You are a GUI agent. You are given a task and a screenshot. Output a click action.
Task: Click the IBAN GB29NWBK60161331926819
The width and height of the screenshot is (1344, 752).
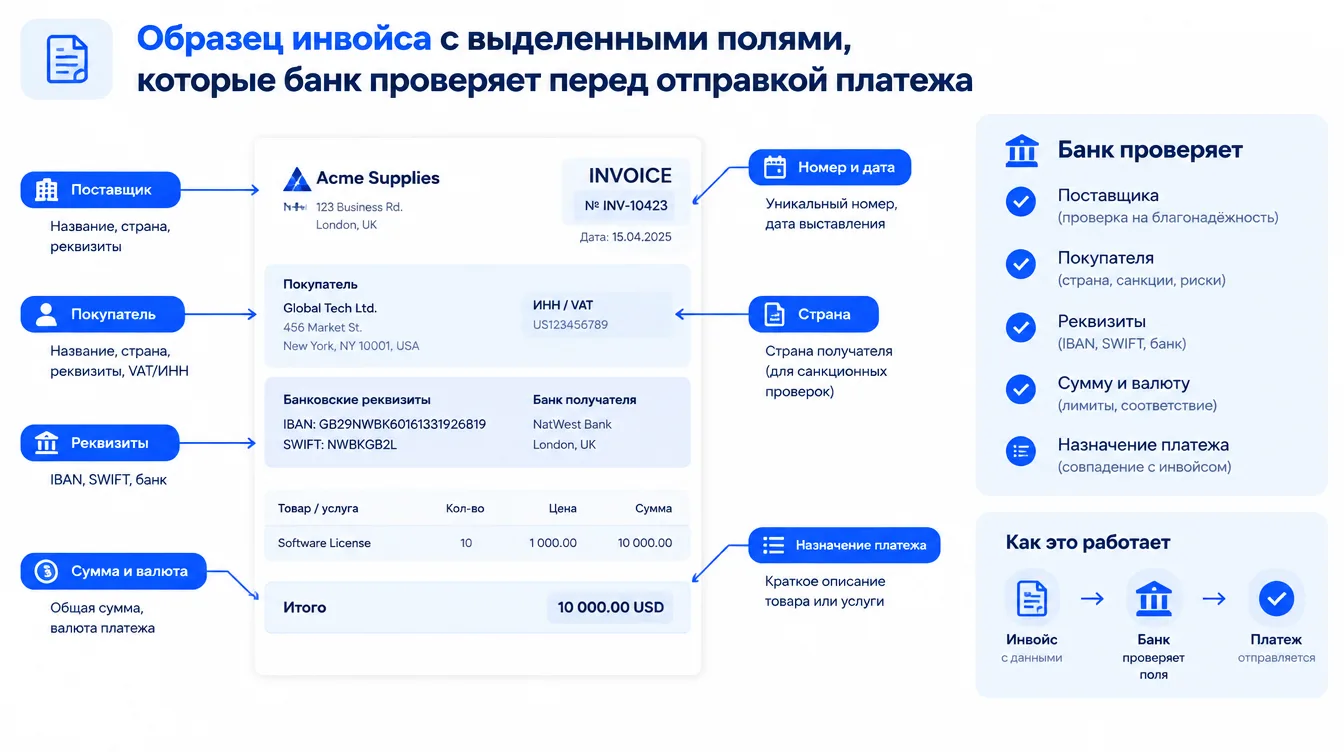[x=384, y=424]
